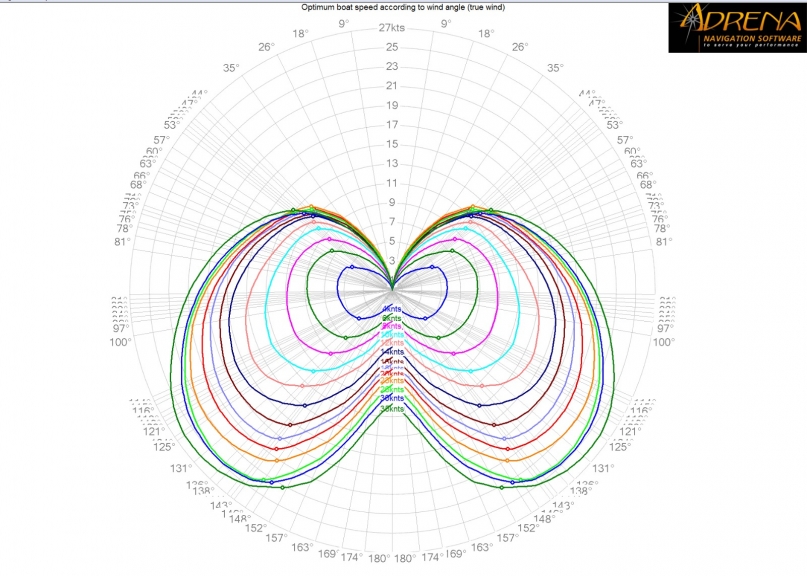Select the 17 speed ring label
Image resolution: width=807 pixels, height=576 pixels.
392,125
